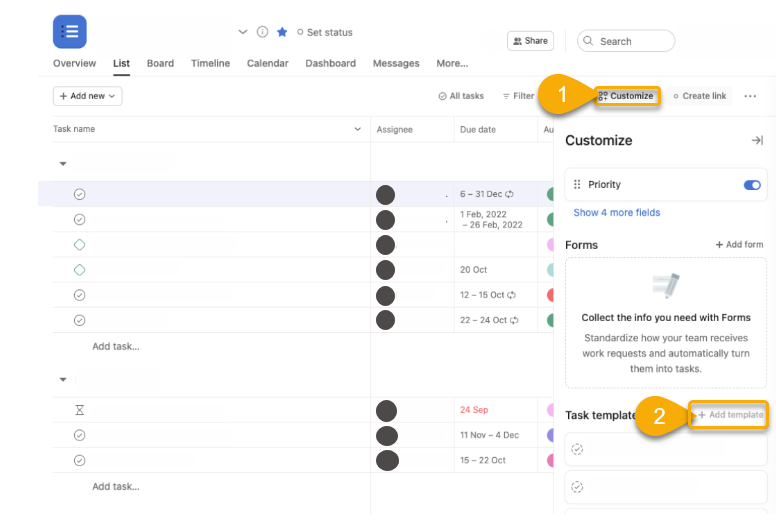The image size is (776, 526).
Task: Click the project info circle icon
Action: [262, 32]
